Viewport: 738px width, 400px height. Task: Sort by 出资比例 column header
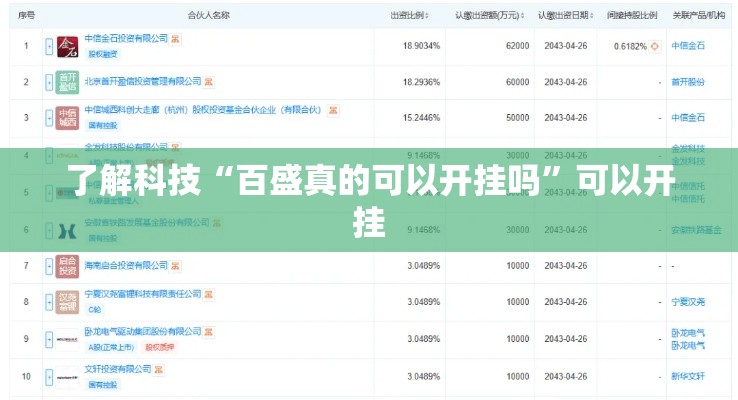point(409,16)
